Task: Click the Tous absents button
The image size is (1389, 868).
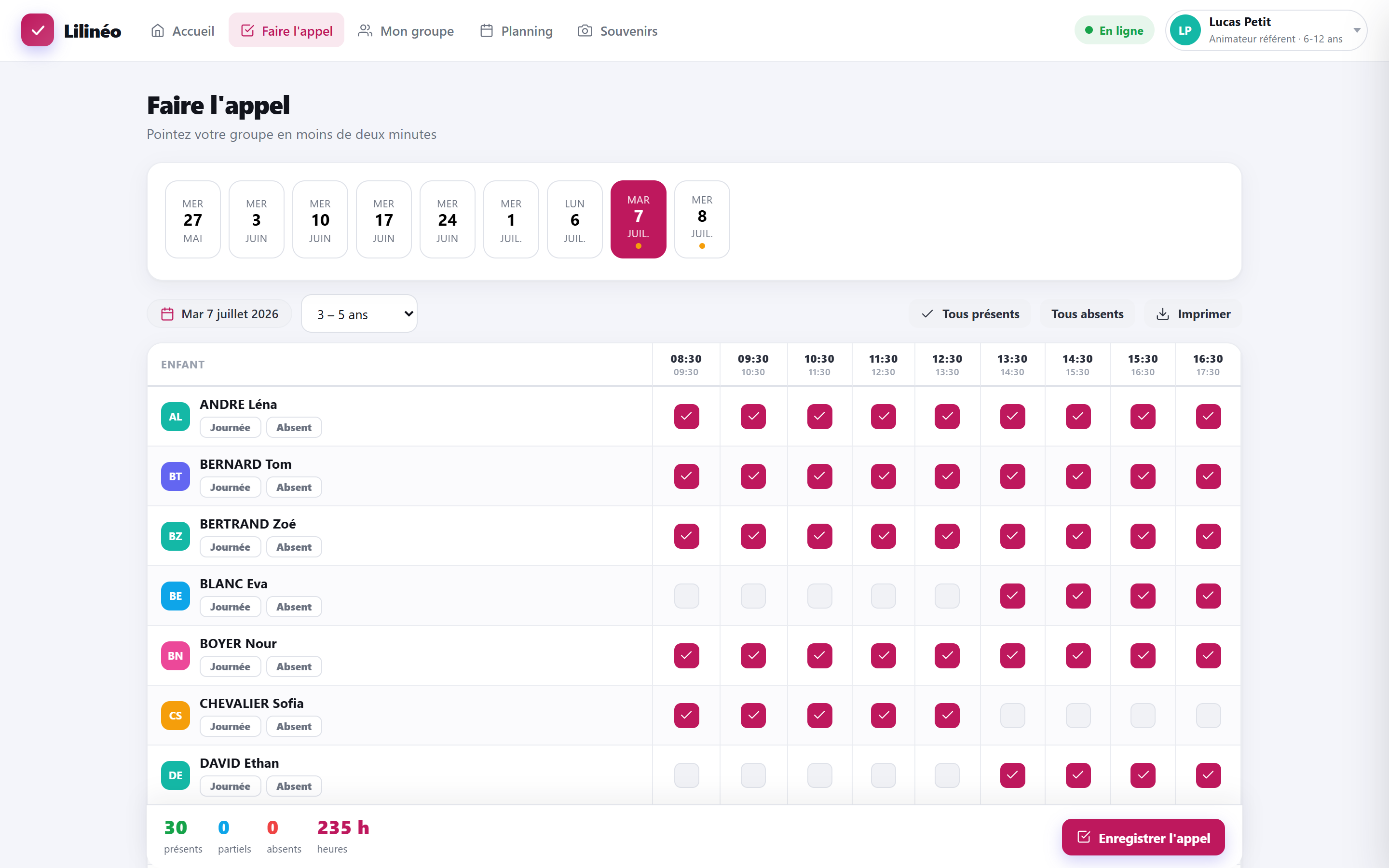Action: [x=1087, y=314]
